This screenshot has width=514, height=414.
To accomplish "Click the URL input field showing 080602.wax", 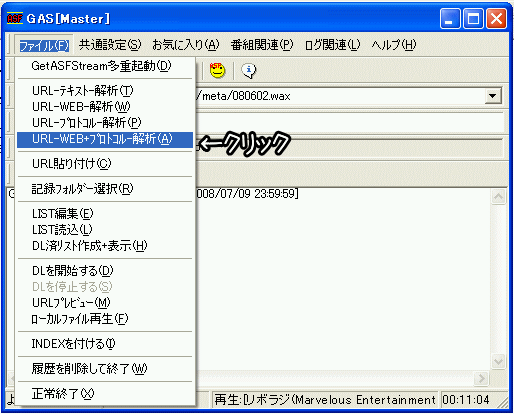I will (x=340, y=96).
